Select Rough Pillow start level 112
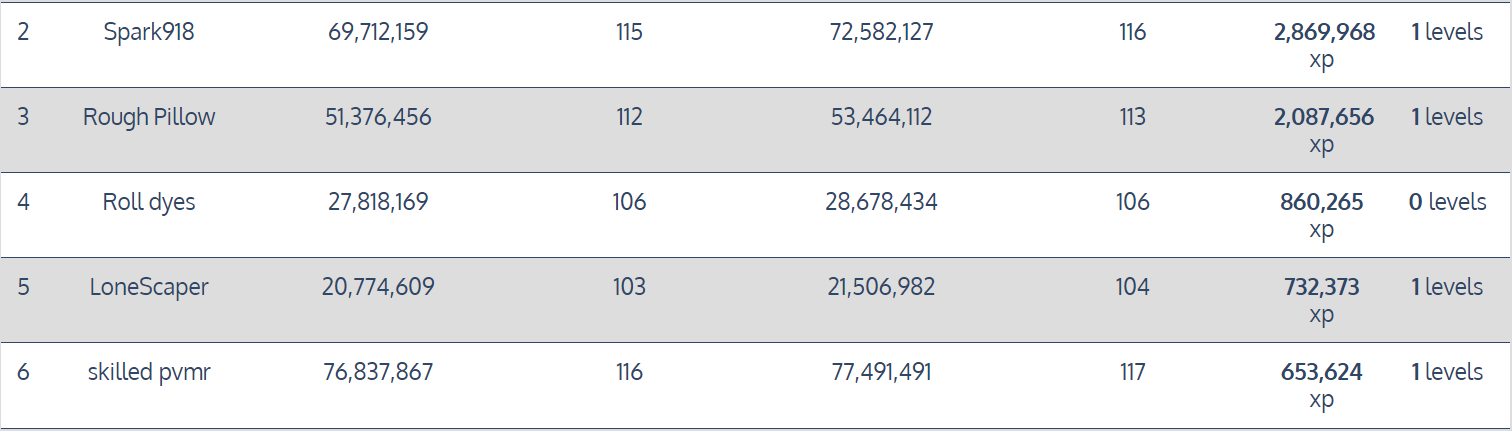Screen dimensions: 1512x431 629,117
